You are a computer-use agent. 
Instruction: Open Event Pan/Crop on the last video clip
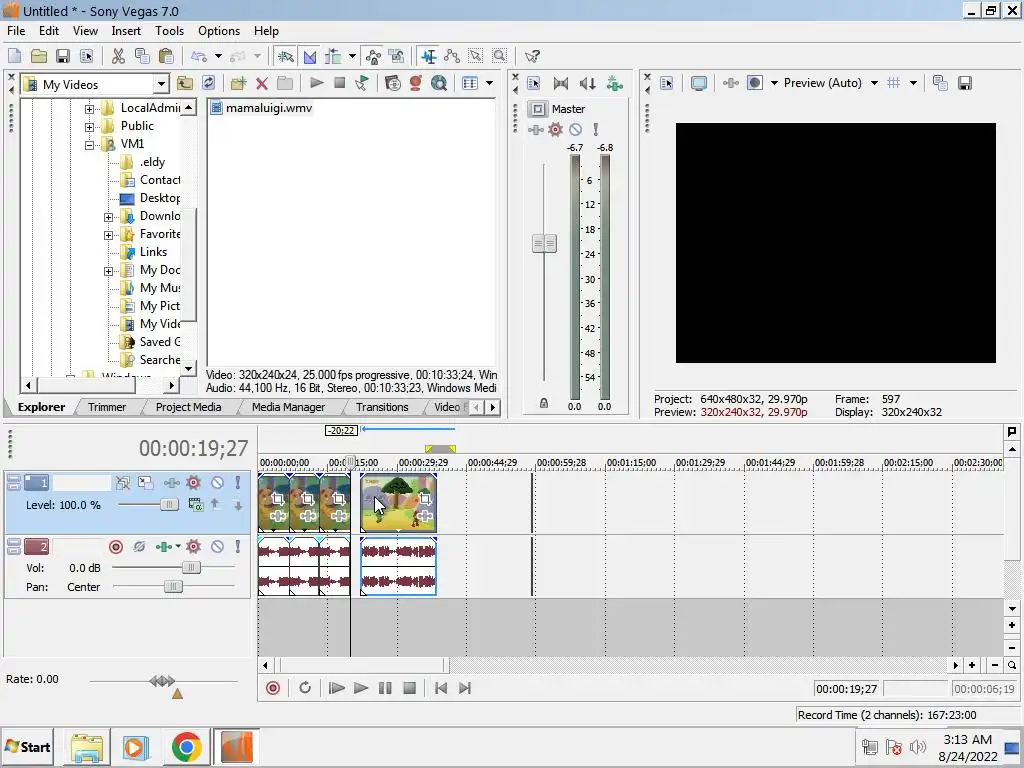(425, 499)
